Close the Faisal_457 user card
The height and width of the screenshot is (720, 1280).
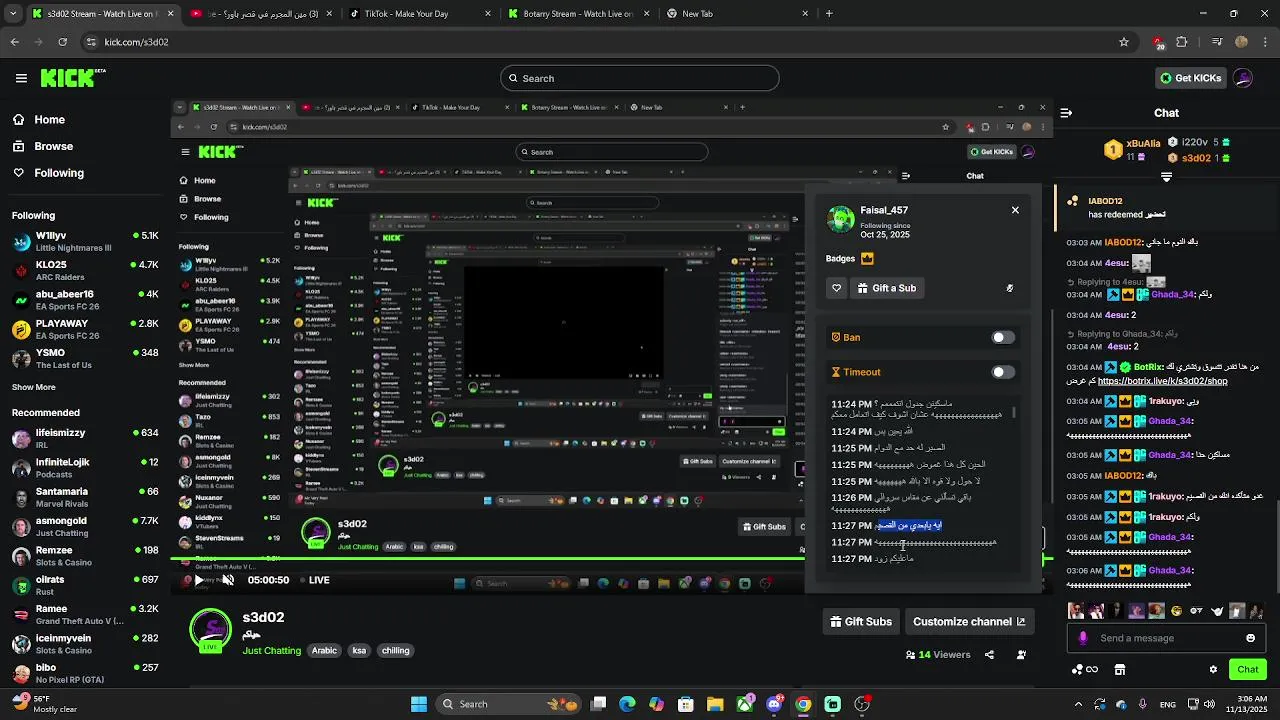pos(1015,210)
